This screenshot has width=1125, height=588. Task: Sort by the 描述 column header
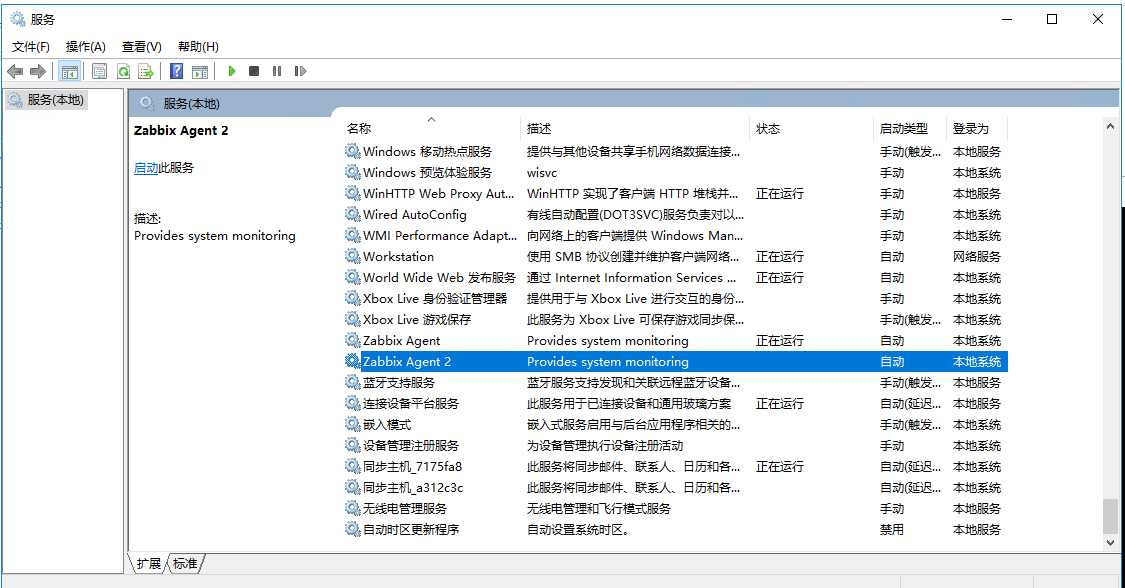coord(635,128)
